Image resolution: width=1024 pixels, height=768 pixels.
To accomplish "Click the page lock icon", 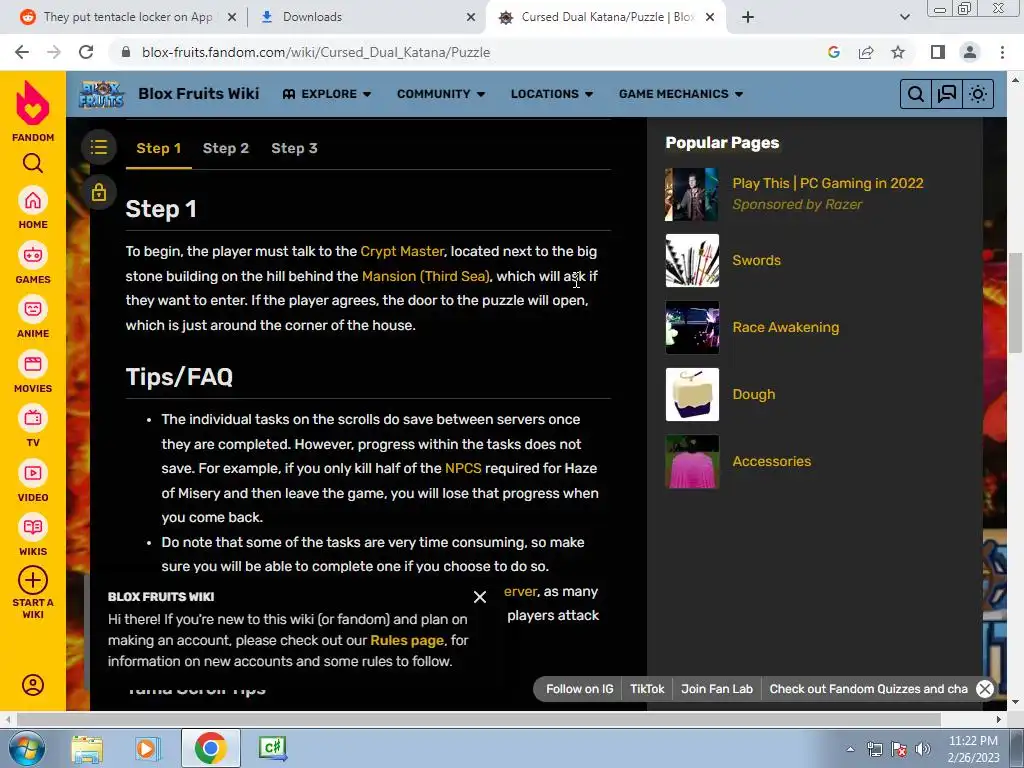I will [99, 192].
